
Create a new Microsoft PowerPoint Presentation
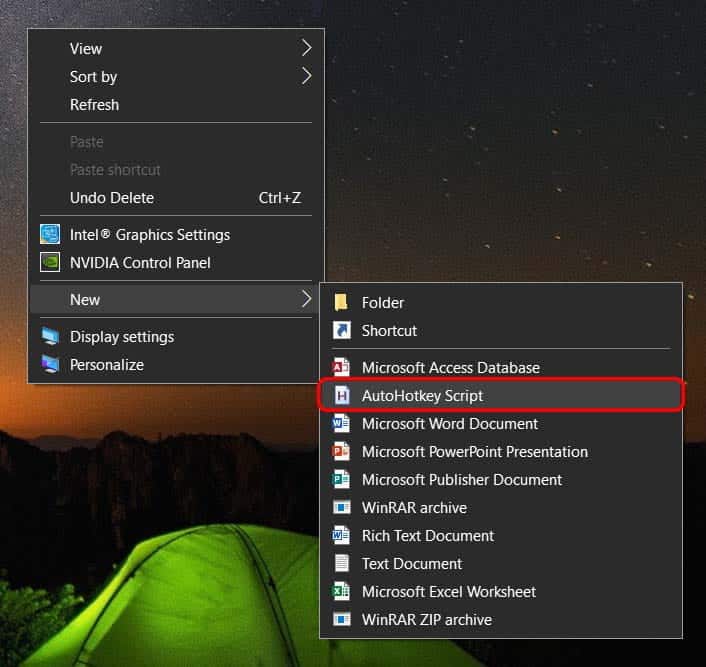click(501, 452)
